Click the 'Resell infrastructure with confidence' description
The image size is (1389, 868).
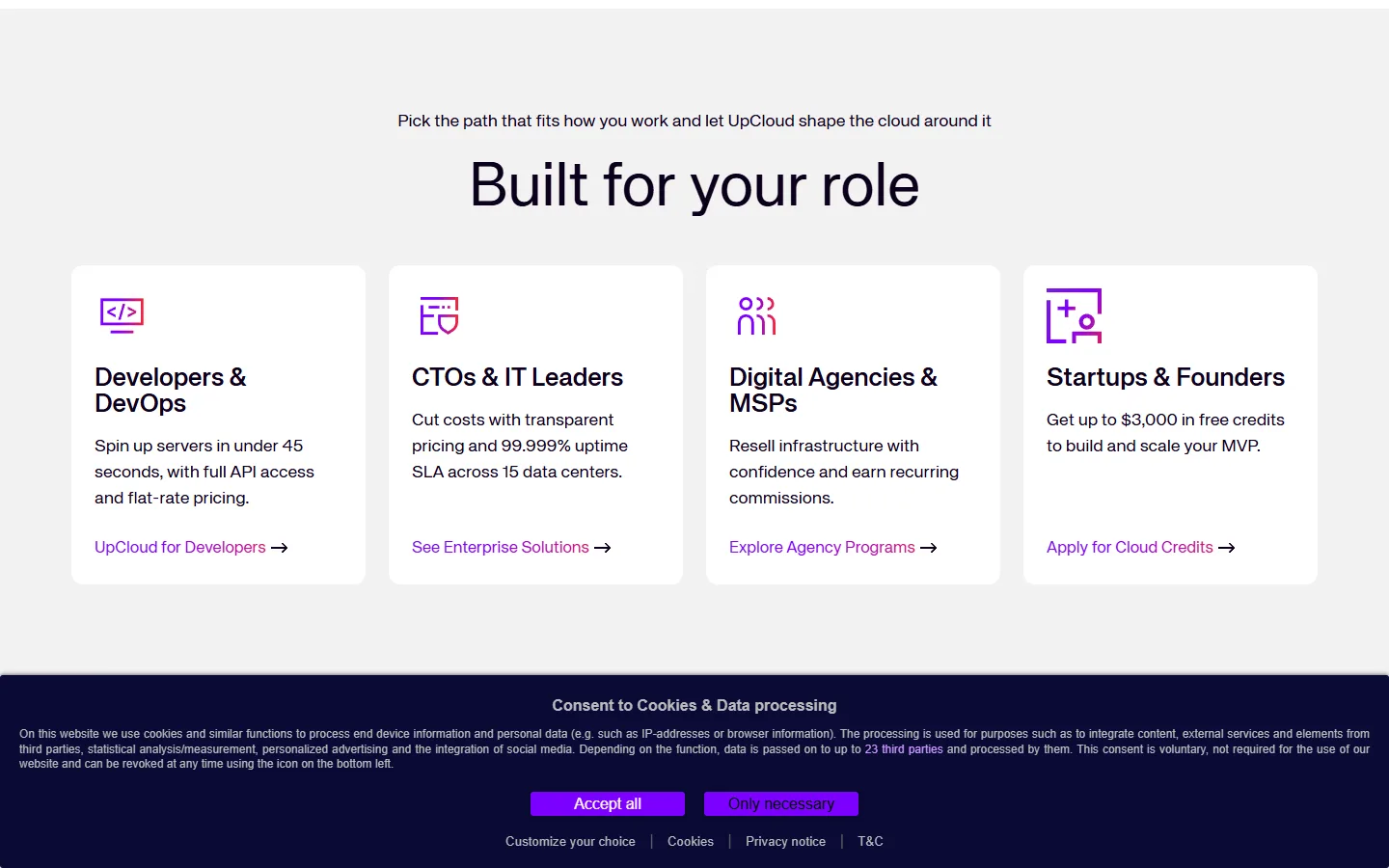click(844, 472)
